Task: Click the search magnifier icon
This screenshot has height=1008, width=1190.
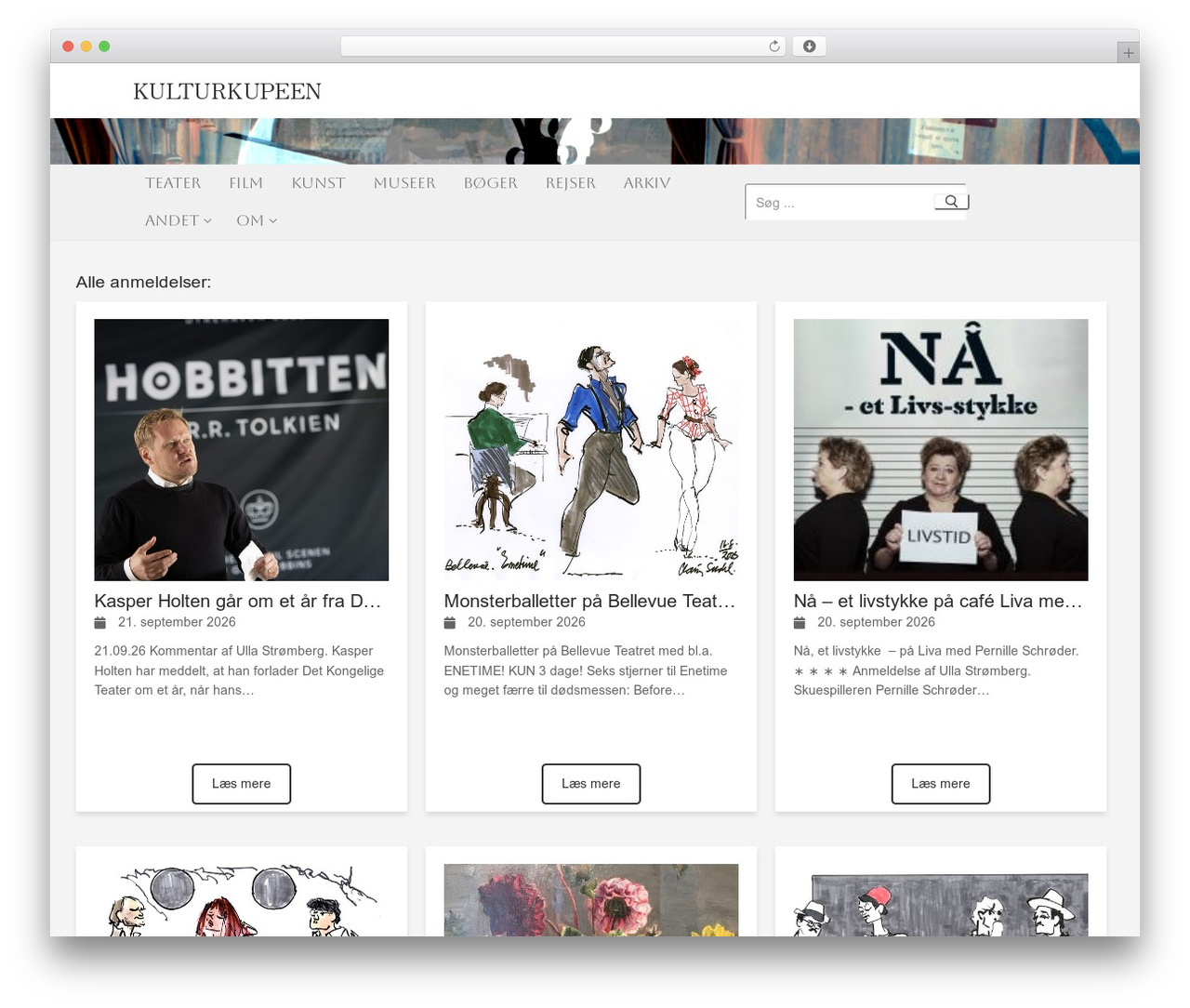Action: point(951,201)
